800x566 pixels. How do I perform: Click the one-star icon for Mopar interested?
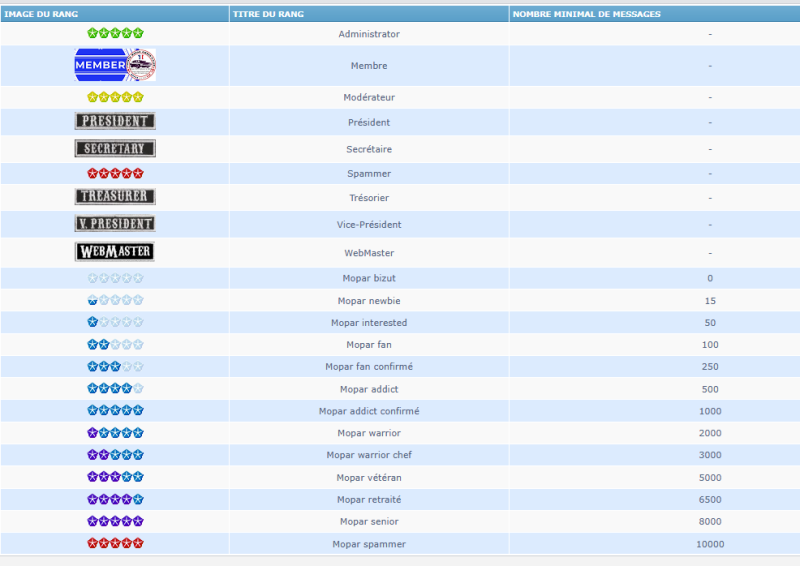point(115,322)
